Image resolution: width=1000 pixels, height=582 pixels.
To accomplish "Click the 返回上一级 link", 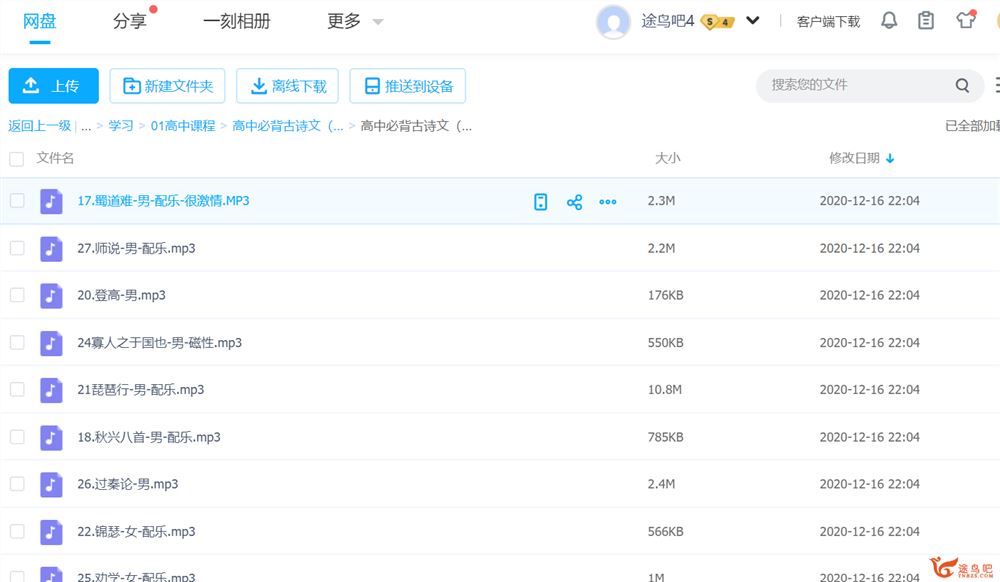I will click(40, 126).
